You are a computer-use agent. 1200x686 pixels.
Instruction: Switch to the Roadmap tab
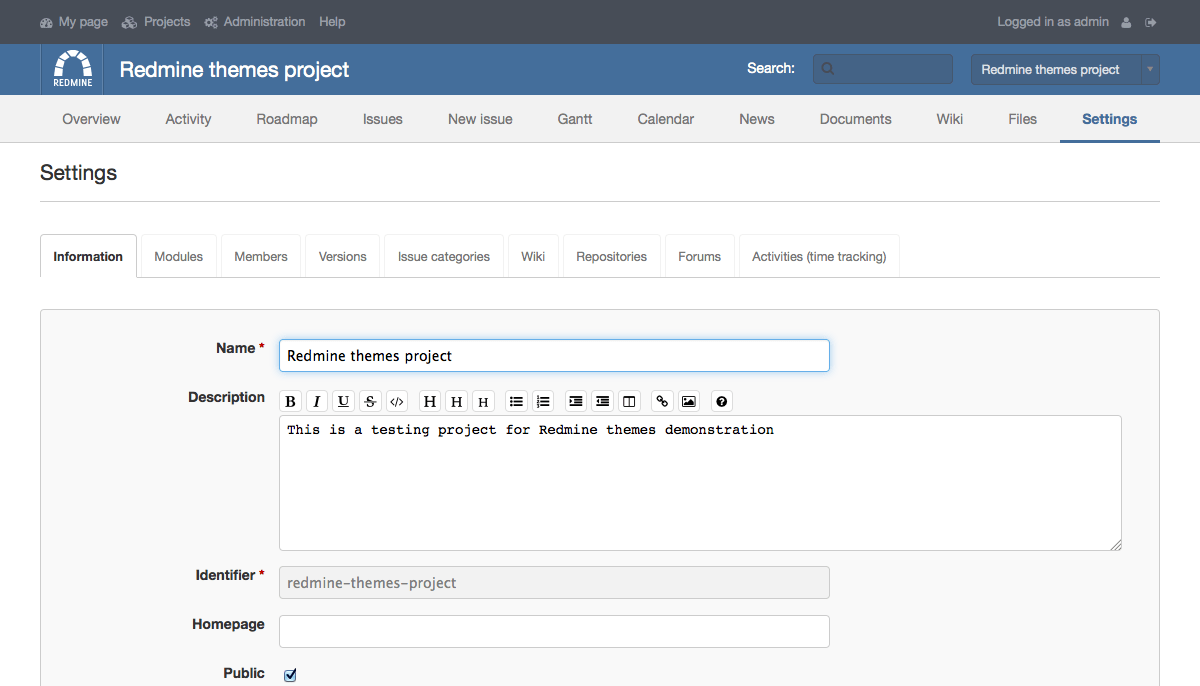click(x=287, y=119)
